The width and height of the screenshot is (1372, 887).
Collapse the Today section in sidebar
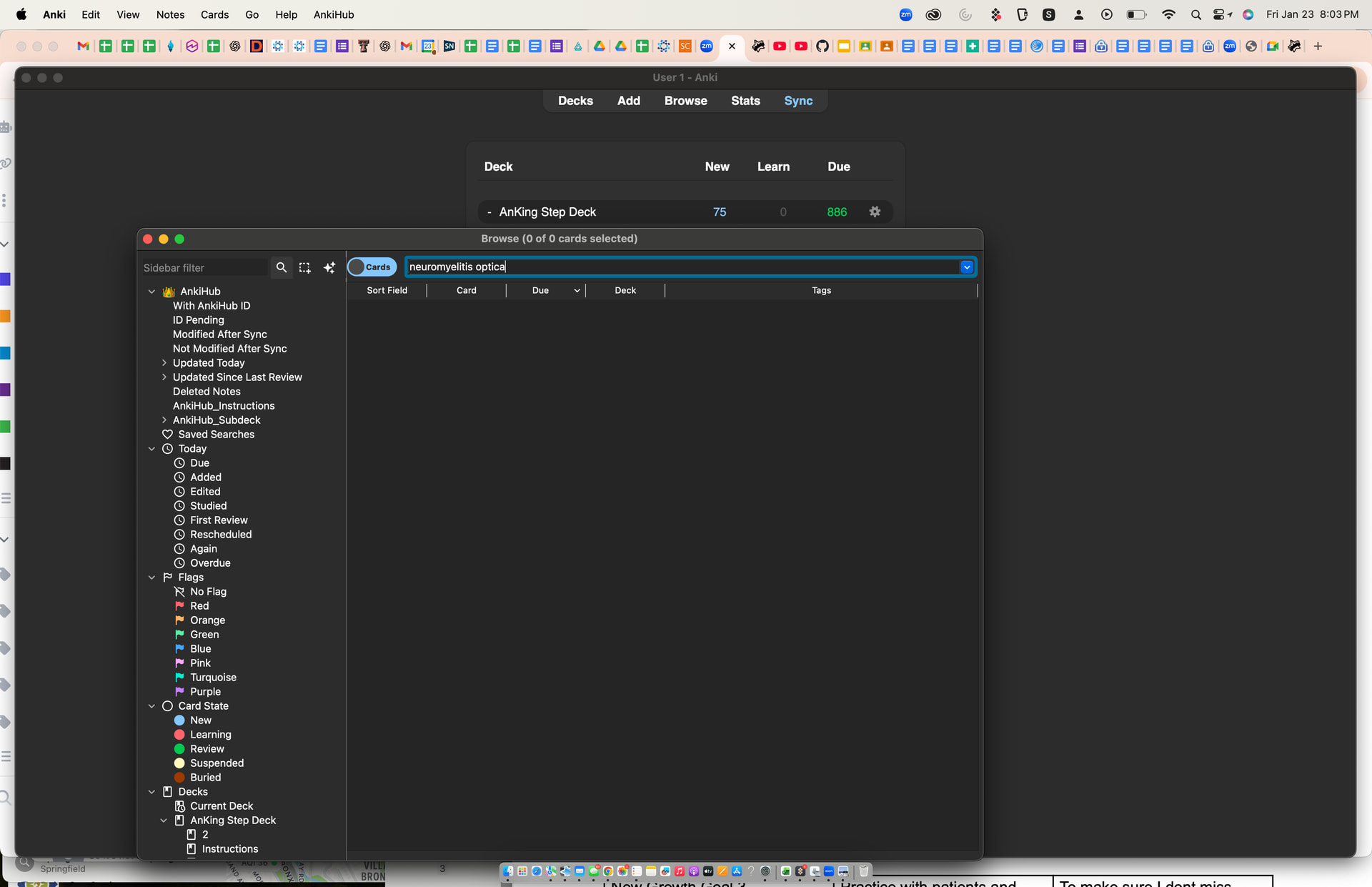coord(151,449)
